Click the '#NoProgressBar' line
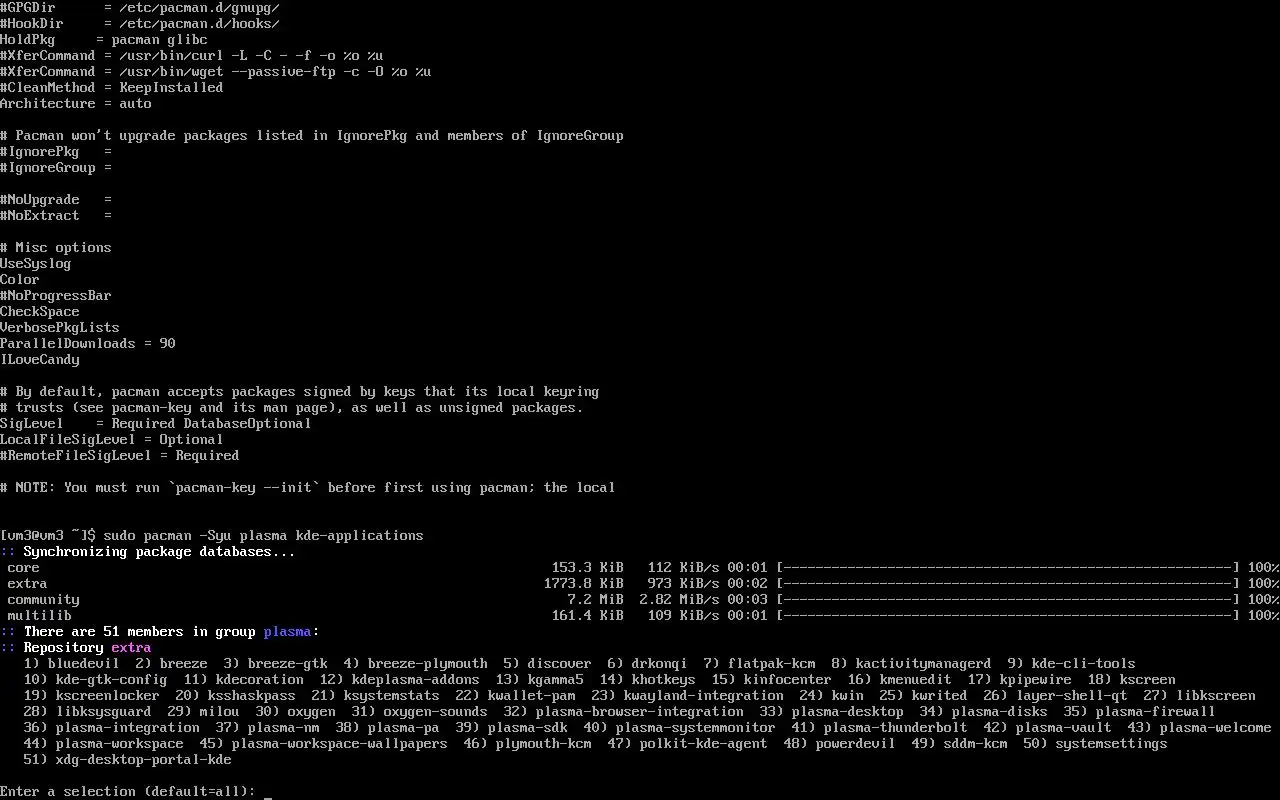 click(x=56, y=296)
